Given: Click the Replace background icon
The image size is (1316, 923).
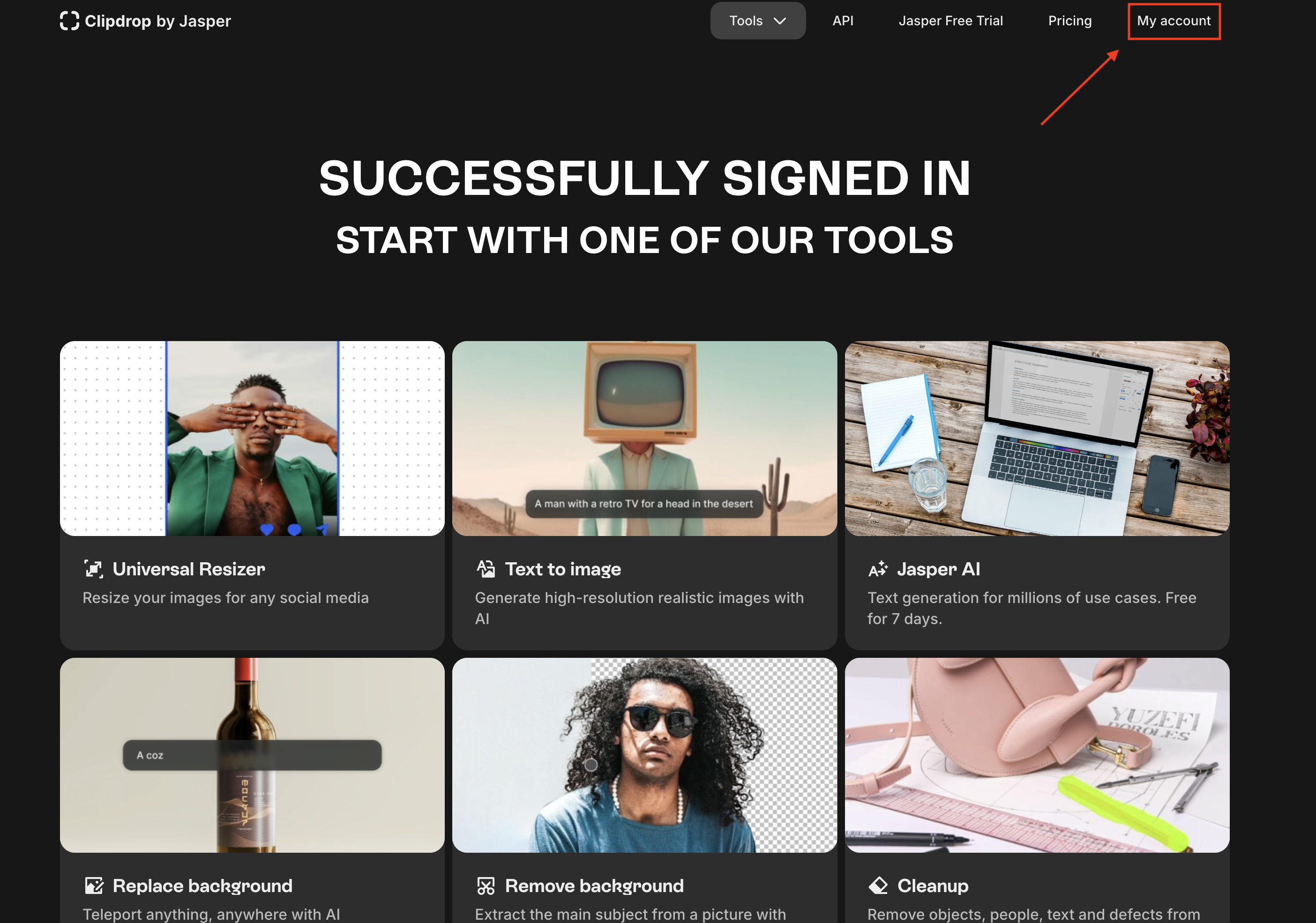Looking at the screenshot, I should tap(94, 885).
